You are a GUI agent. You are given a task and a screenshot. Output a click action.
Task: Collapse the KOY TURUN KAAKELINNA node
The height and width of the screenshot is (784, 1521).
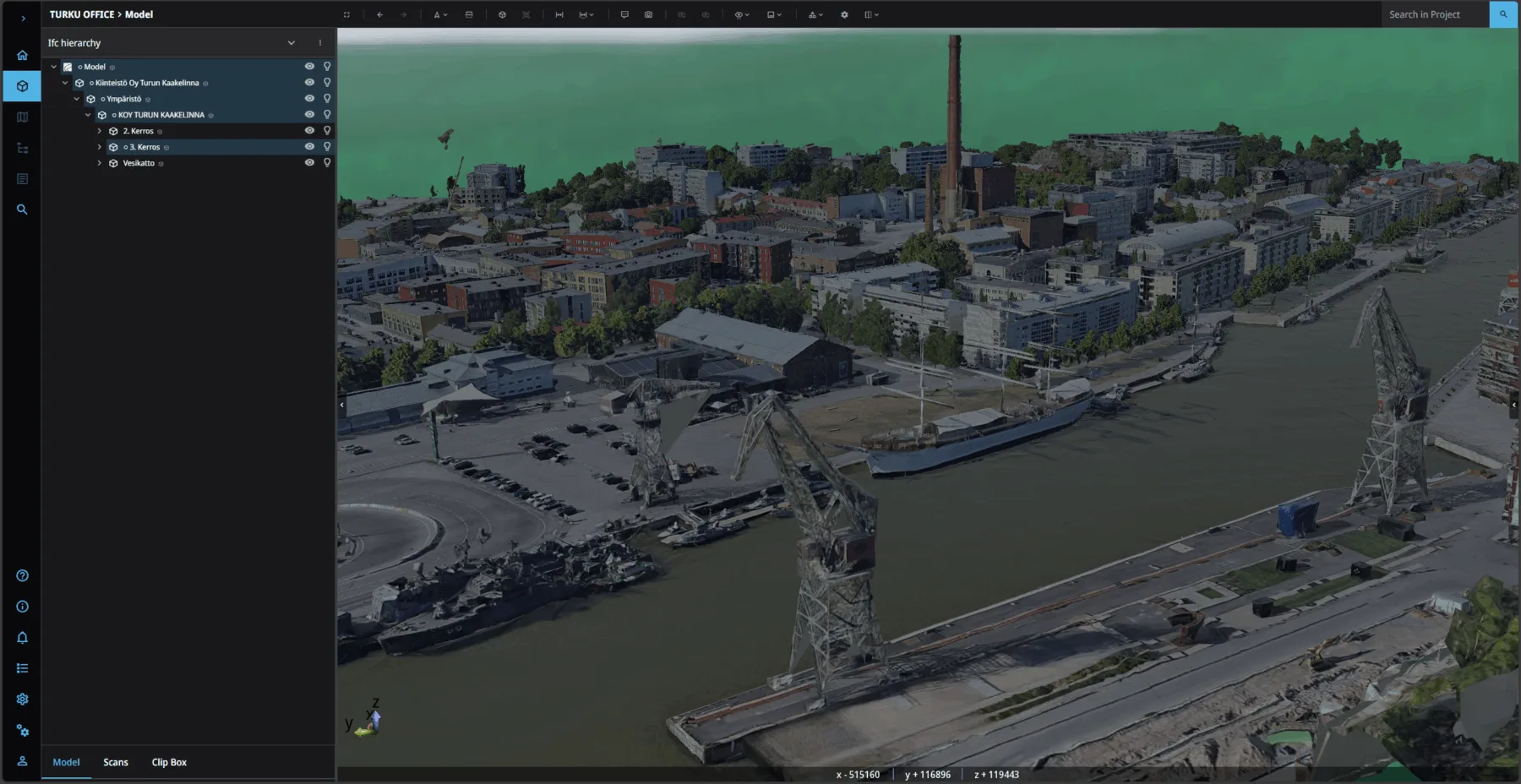pyautogui.click(x=89, y=114)
